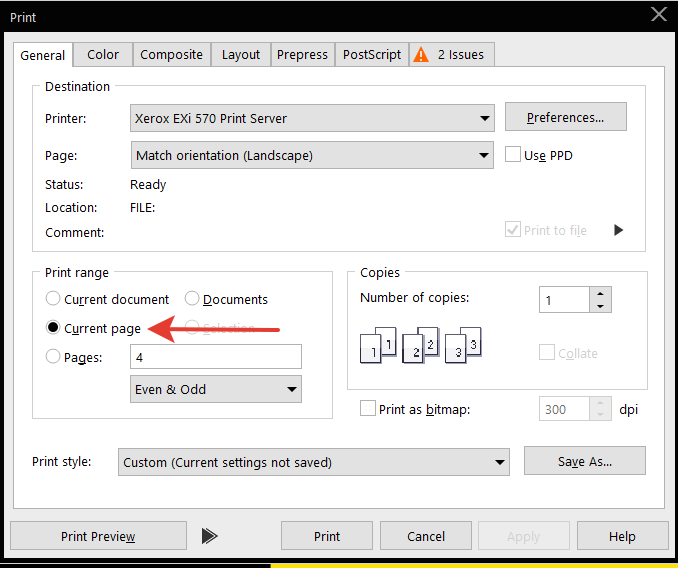
Task: Enable Print as bitmap checkbox
Action: (368, 408)
